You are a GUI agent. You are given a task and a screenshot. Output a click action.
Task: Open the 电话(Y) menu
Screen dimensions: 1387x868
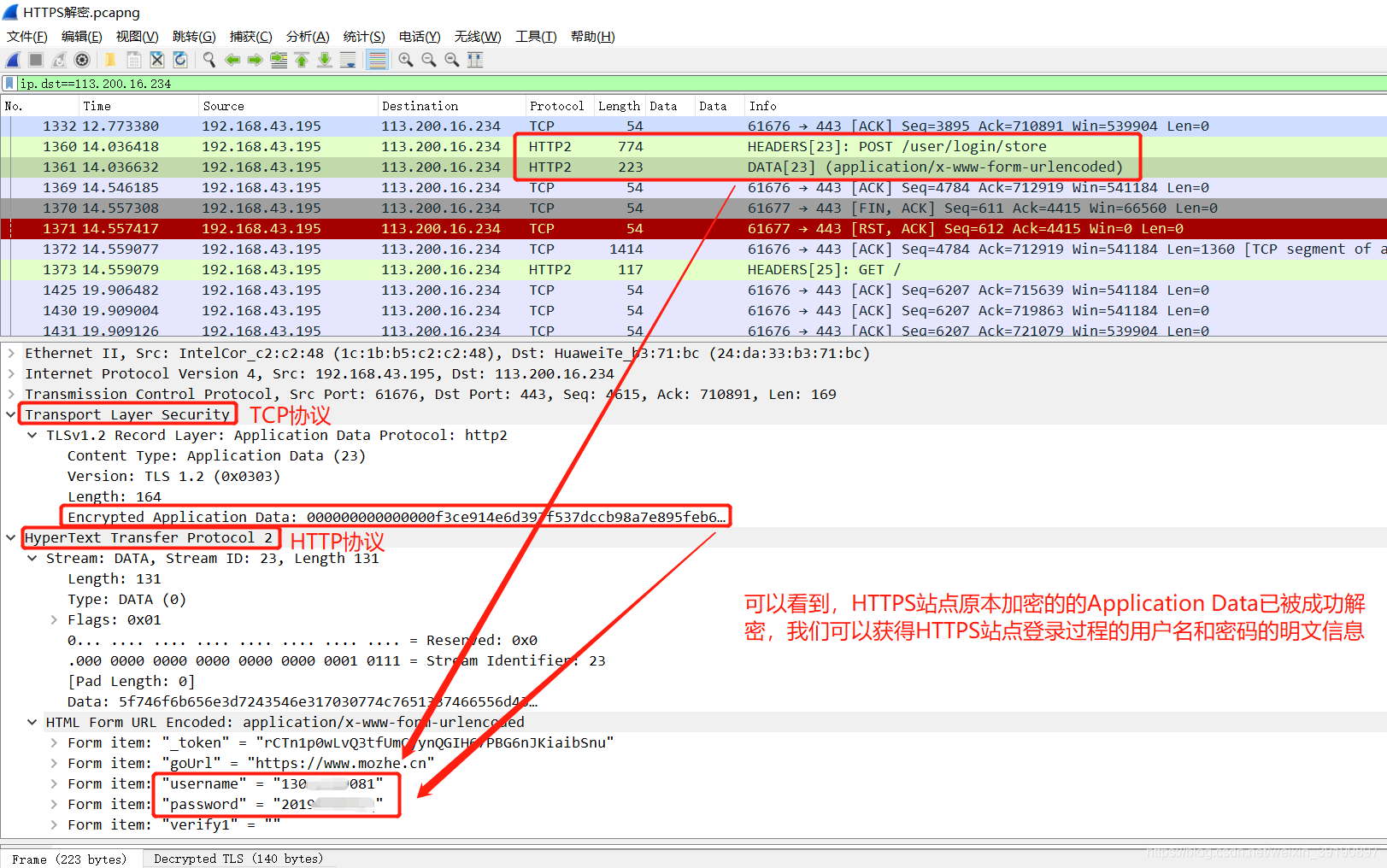click(x=420, y=37)
